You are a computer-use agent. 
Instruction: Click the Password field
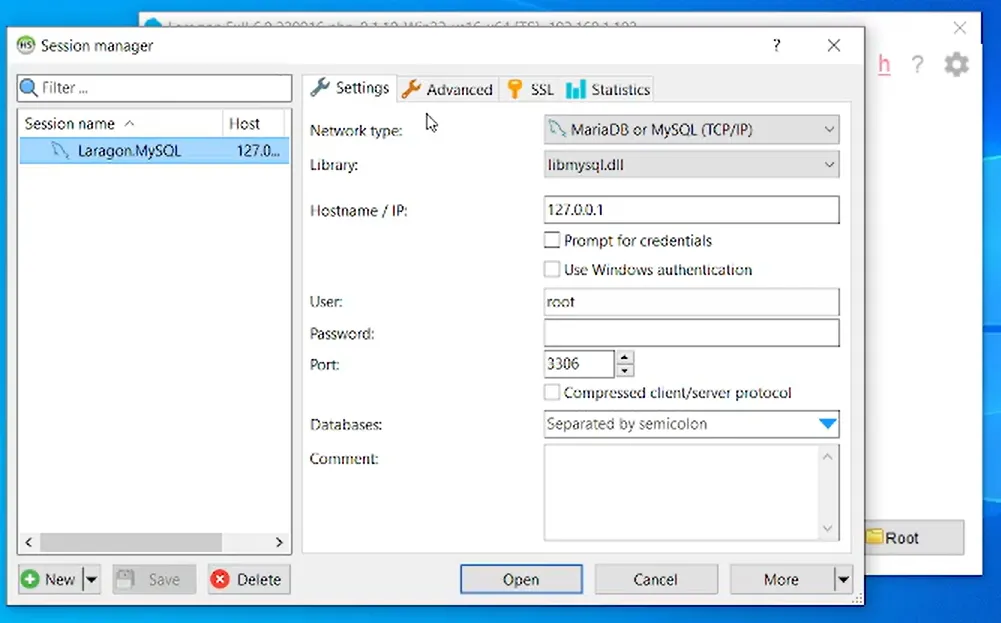[691, 333]
